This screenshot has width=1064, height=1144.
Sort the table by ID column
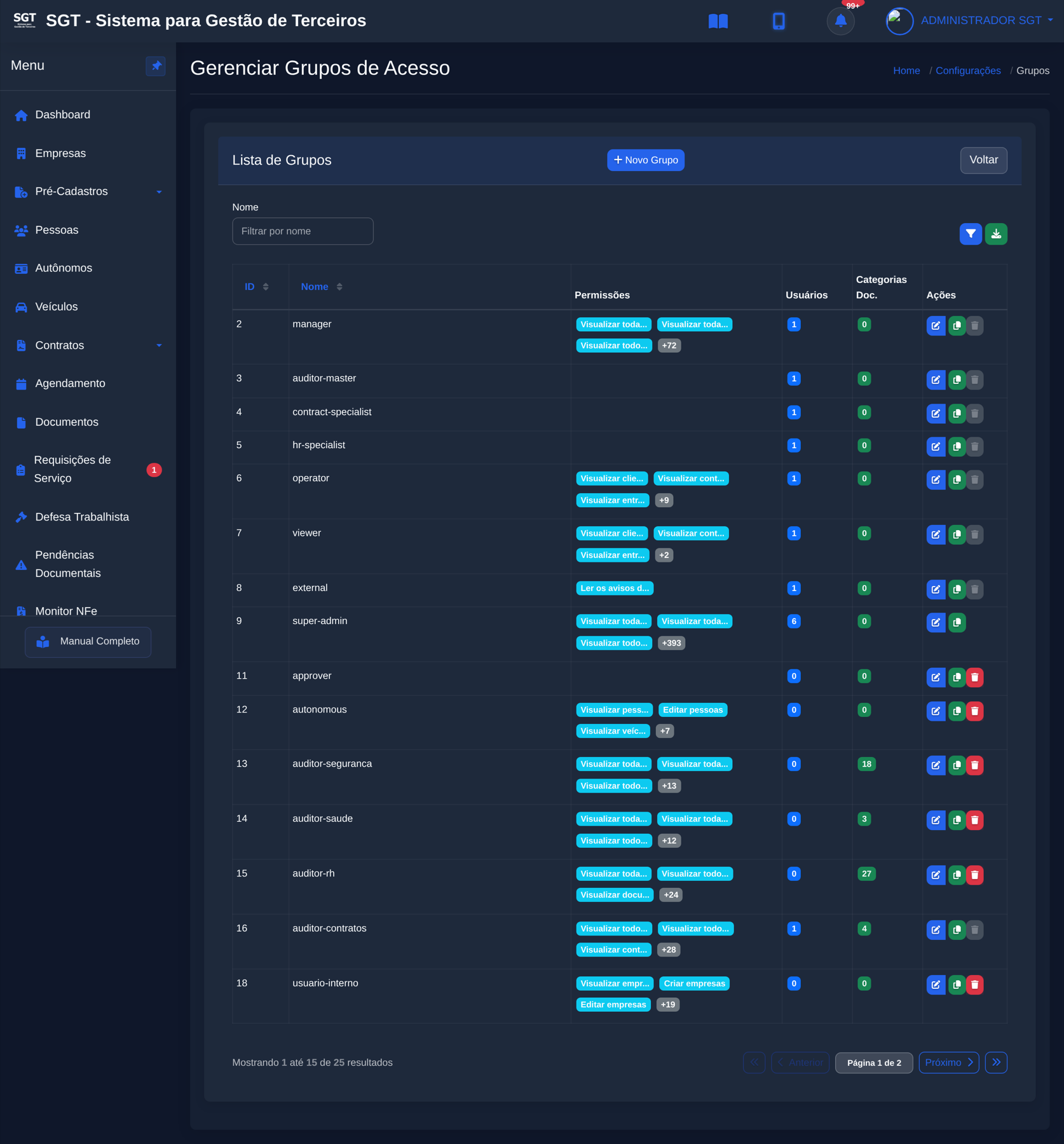(x=257, y=287)
